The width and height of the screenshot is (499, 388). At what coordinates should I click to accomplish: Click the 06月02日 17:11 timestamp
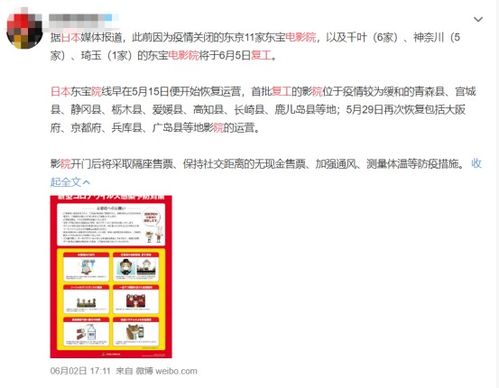80,371
